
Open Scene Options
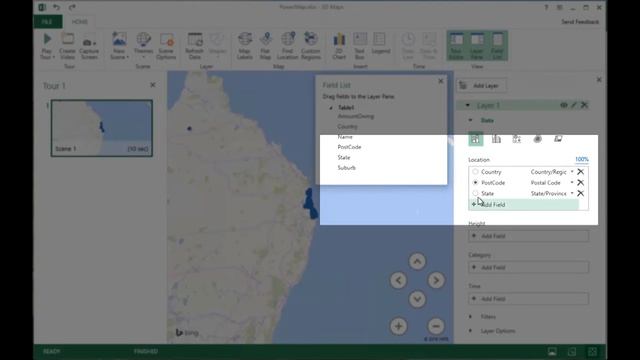click(x=166, y=46)
